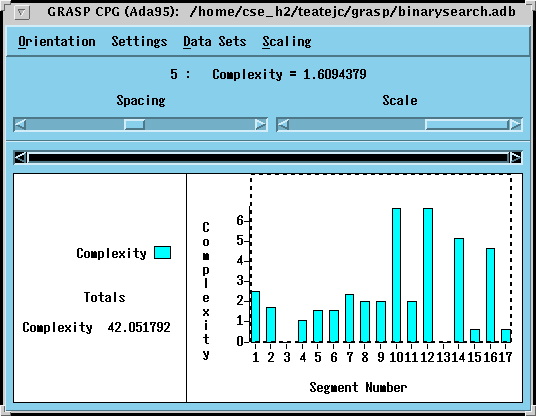Image resolution: width=536 pixels, height=416 pixels.
Task: Click the Scale slider thumb
Action: (467, 124)
